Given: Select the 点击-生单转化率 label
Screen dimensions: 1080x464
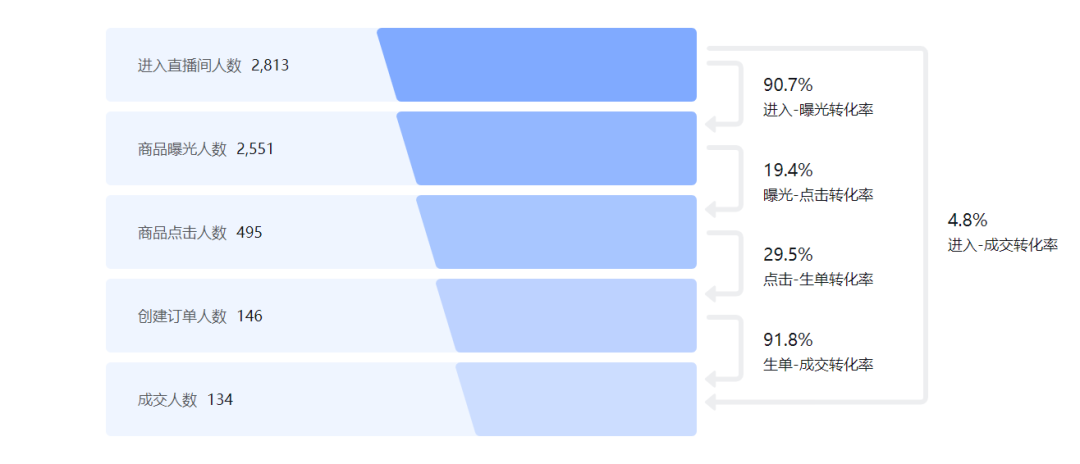Looking at the screenshot, I should (x=818, y=279).
